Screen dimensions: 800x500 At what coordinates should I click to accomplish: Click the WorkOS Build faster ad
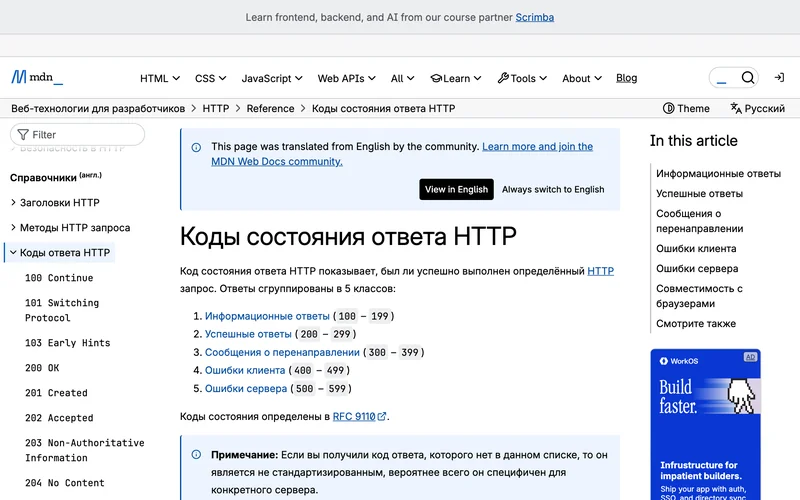tap(705, 424)
